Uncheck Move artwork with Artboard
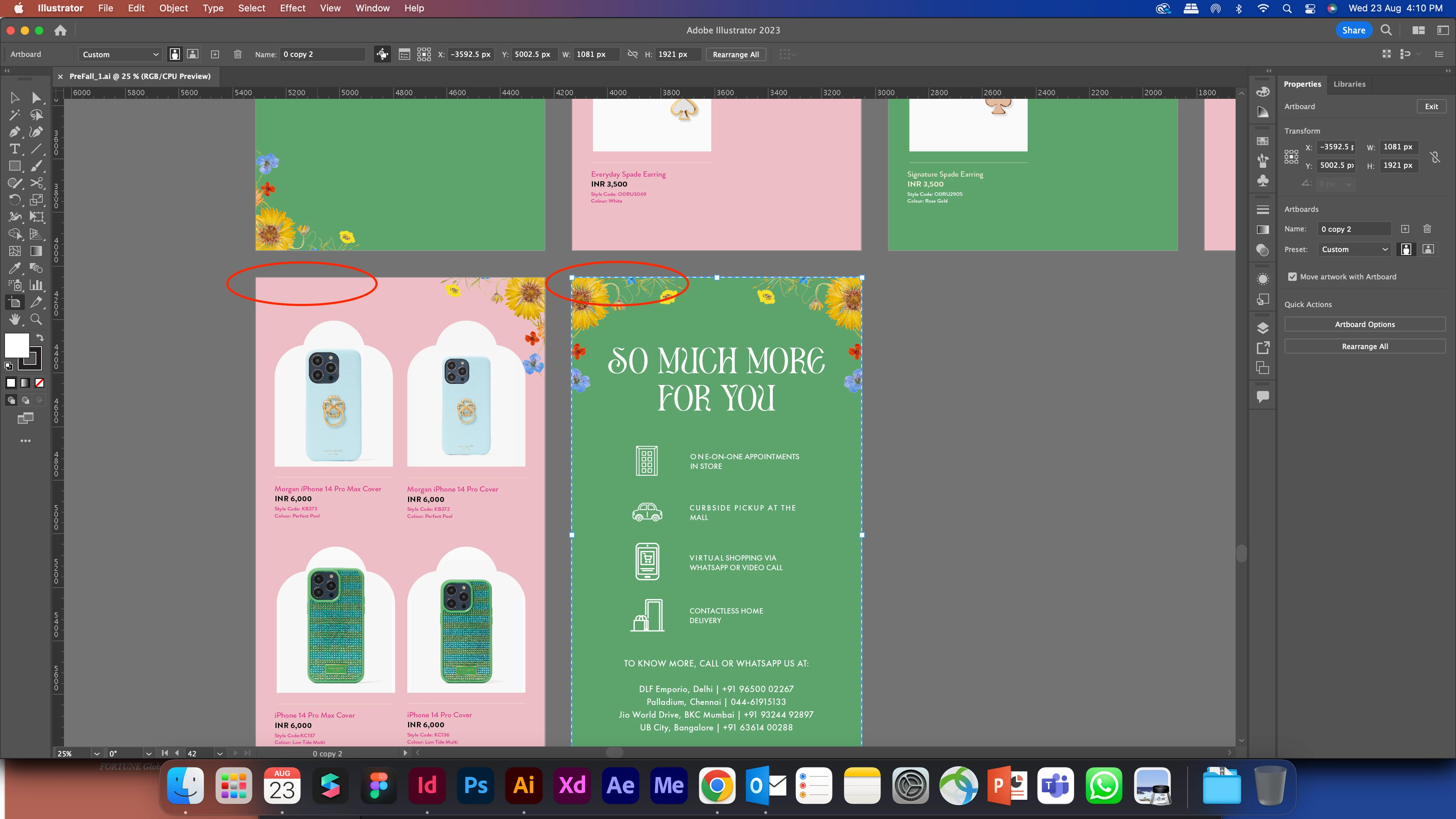The width and height of the screenshot is (1456, 819). tap(1292, 277)
